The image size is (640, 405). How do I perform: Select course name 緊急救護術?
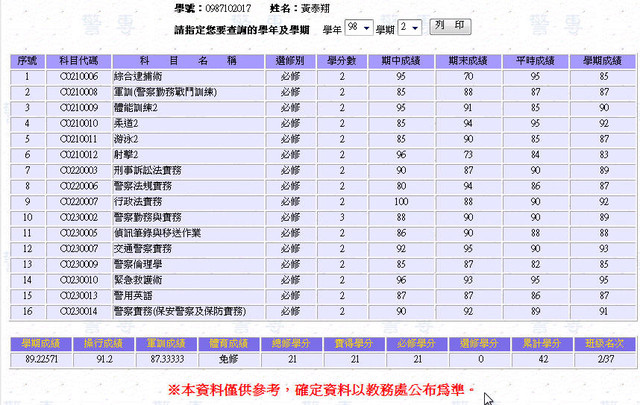[138, 280]
